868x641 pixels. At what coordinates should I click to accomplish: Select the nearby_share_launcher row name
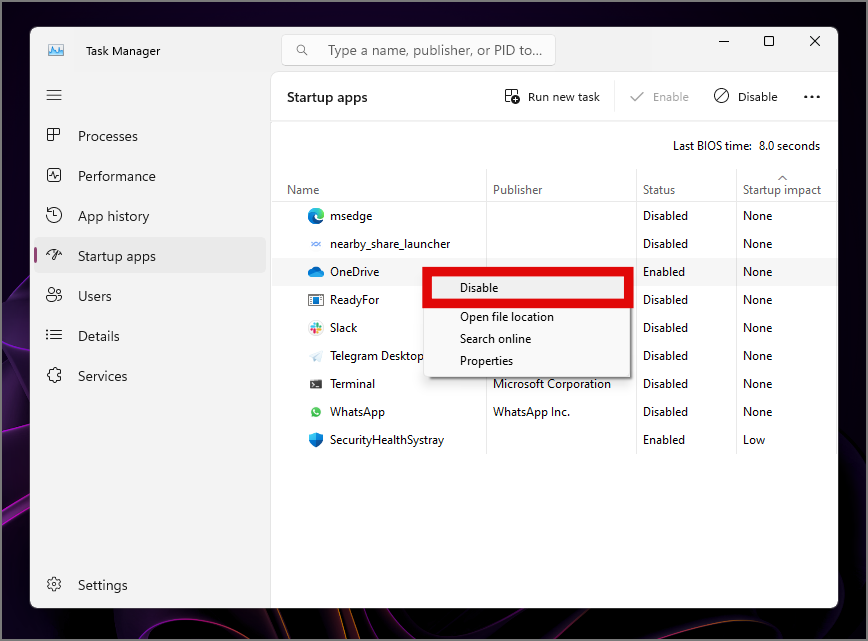pos(390,244)
